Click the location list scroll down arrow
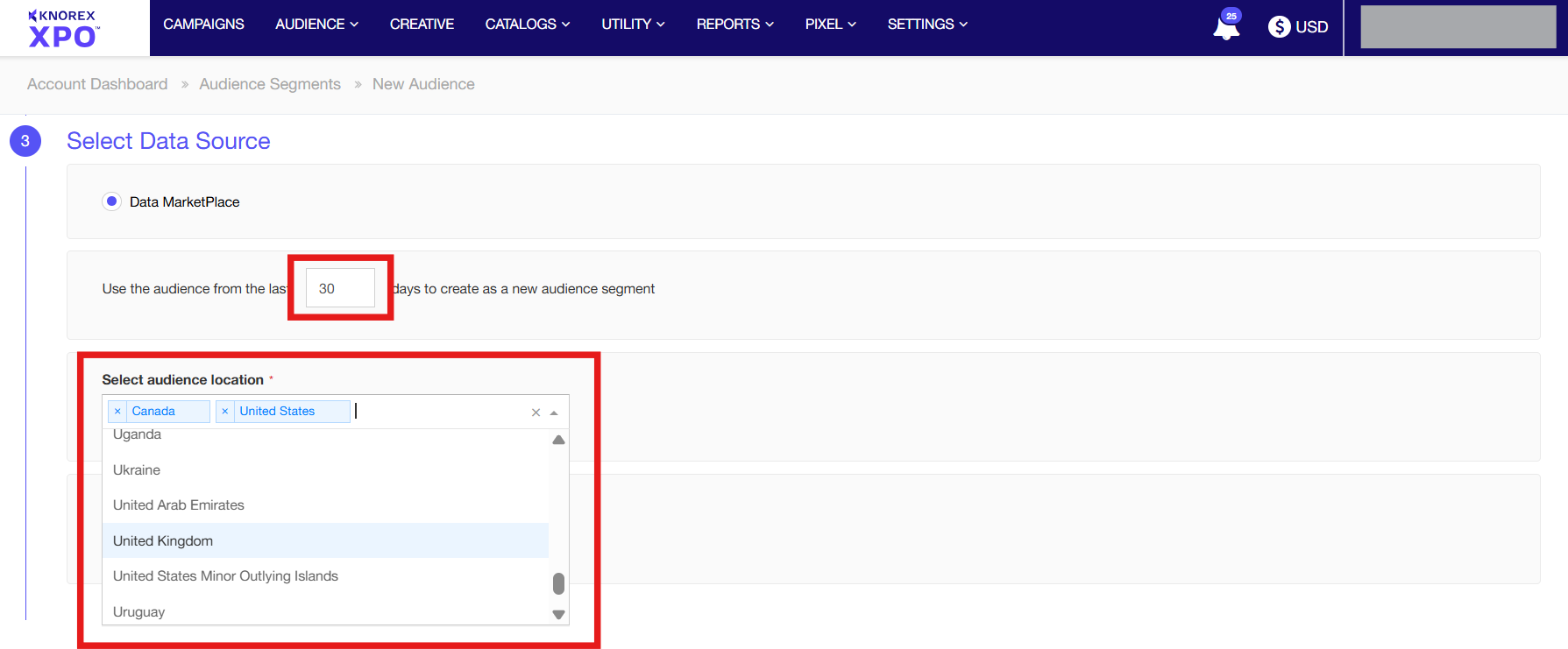1568x649 pixels. coord(558,615)
